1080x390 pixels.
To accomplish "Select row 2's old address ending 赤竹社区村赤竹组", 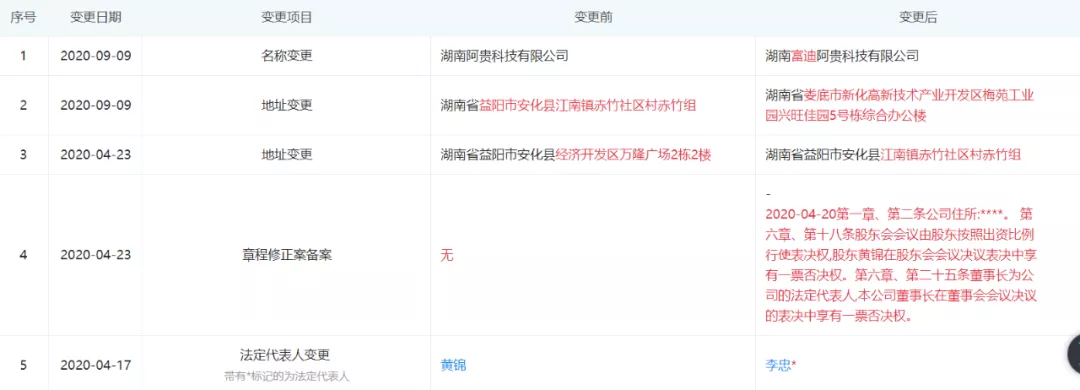I will 568,105.
